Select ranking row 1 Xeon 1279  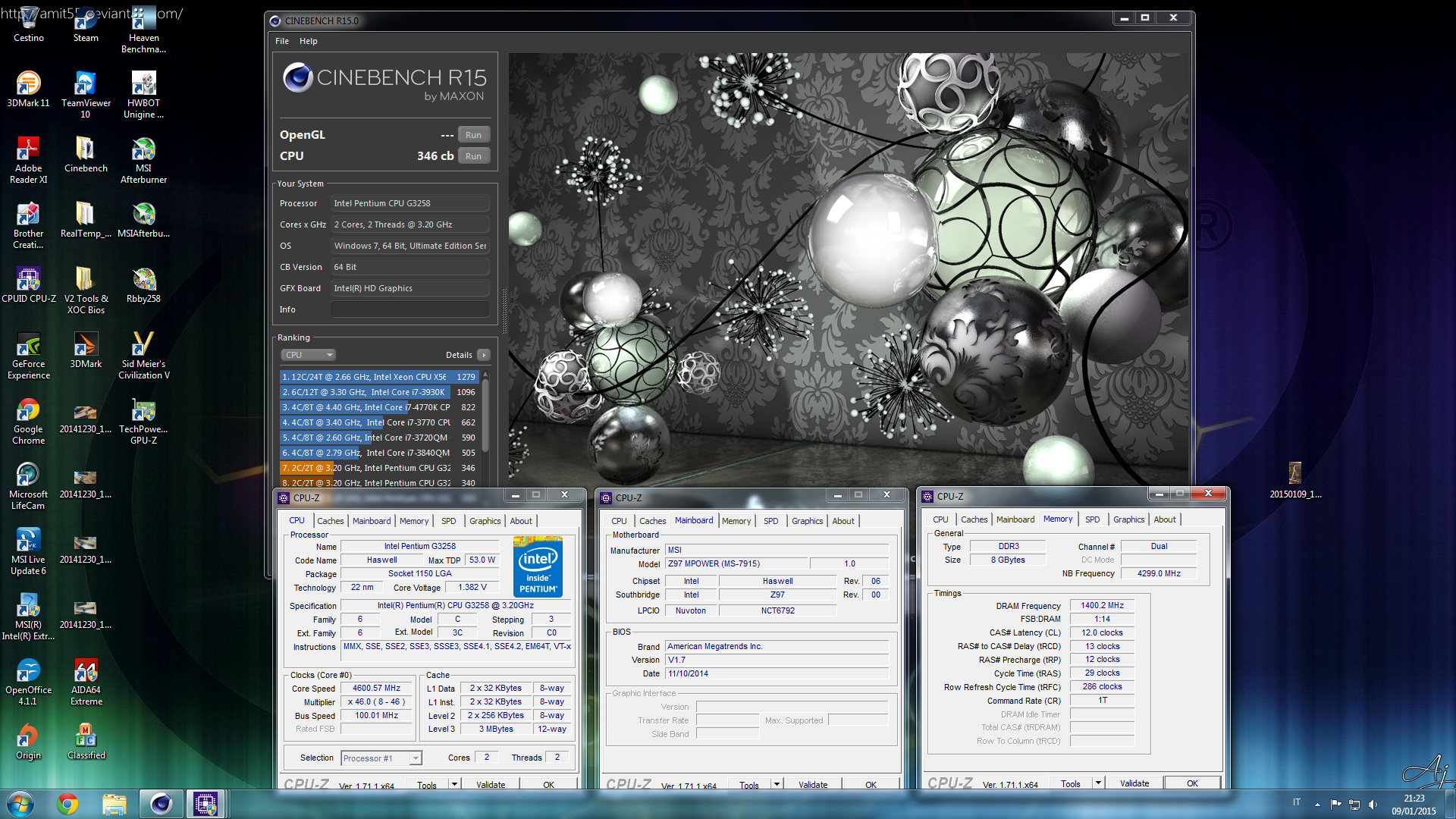point(378,377)
